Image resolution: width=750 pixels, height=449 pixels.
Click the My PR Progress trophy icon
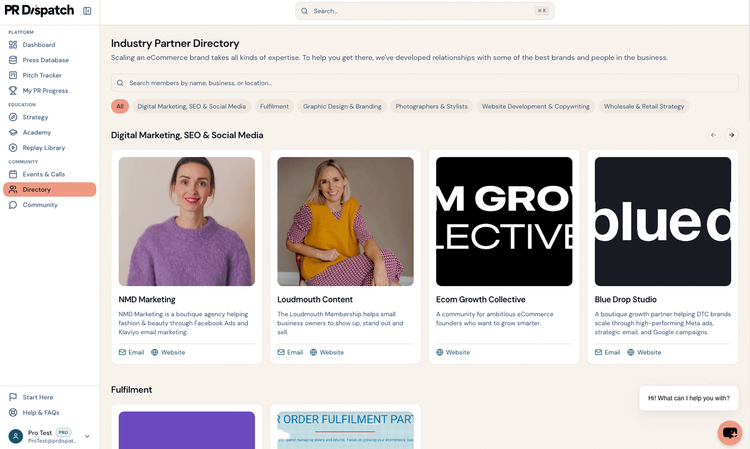[x=13, y=91]
